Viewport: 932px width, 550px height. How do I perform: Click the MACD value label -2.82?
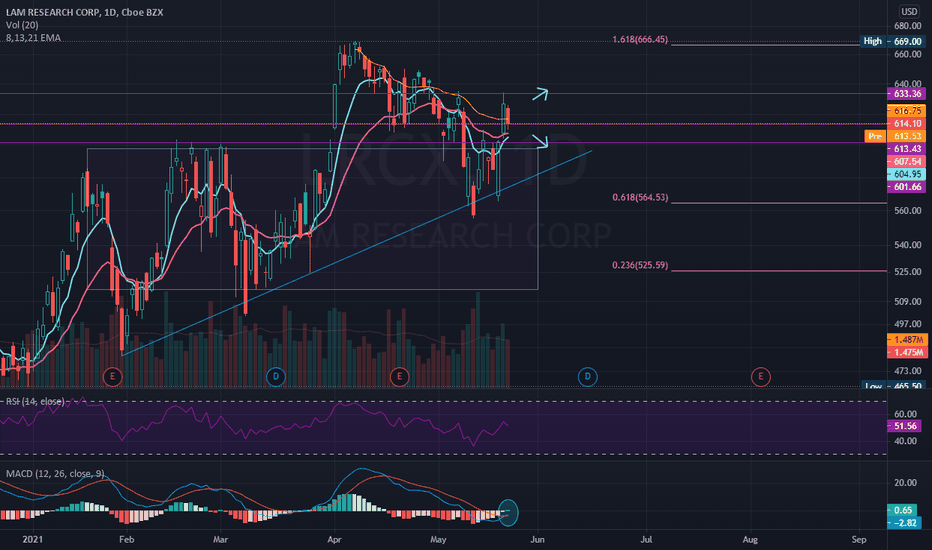[x=903, y=523]
